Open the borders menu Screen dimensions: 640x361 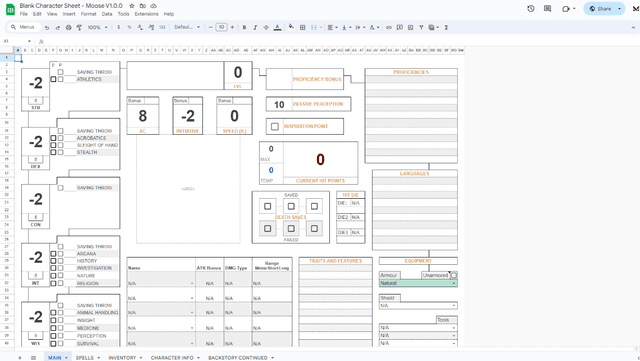(302, 27)
